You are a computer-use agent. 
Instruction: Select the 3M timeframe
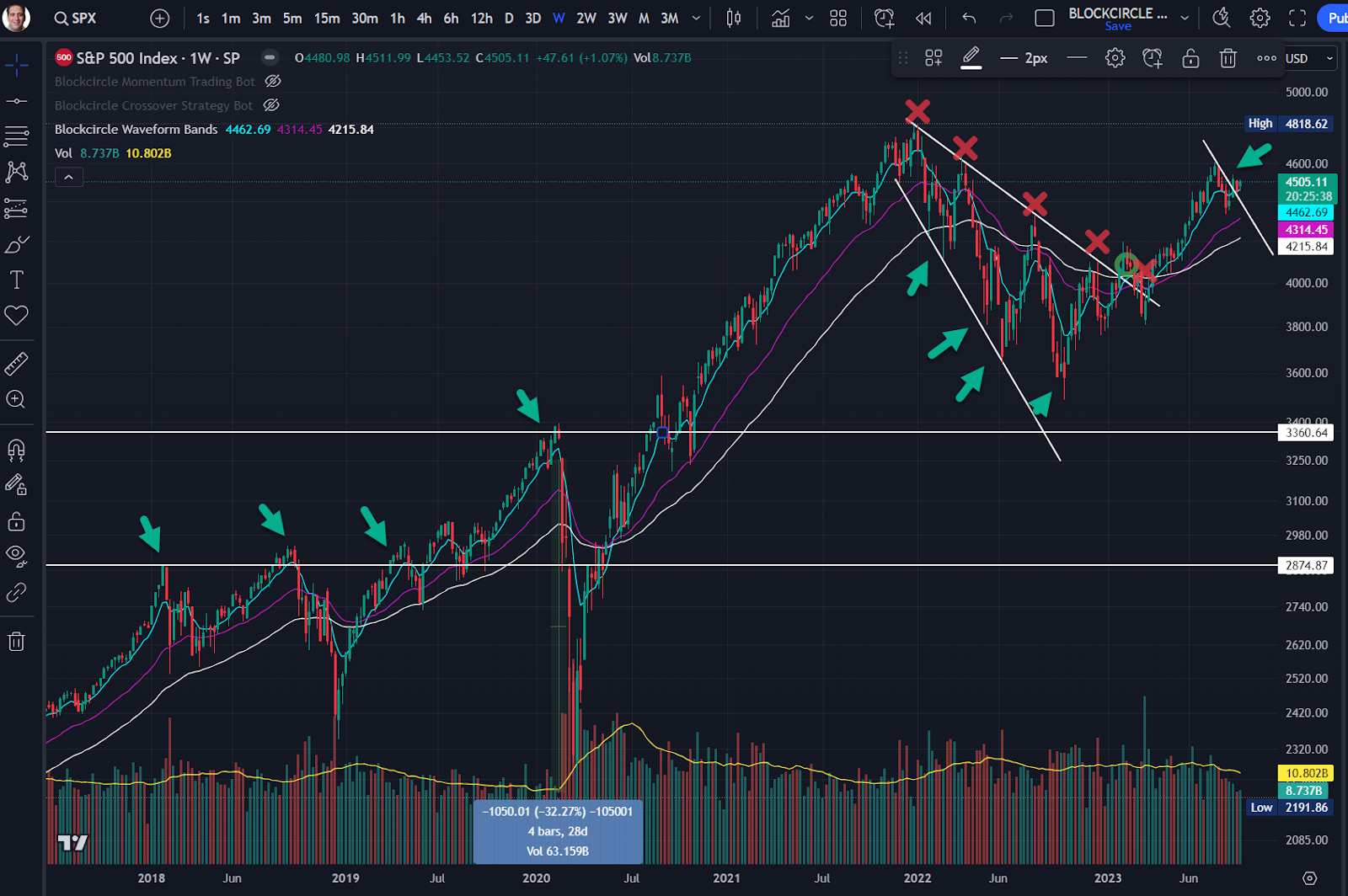670,18
